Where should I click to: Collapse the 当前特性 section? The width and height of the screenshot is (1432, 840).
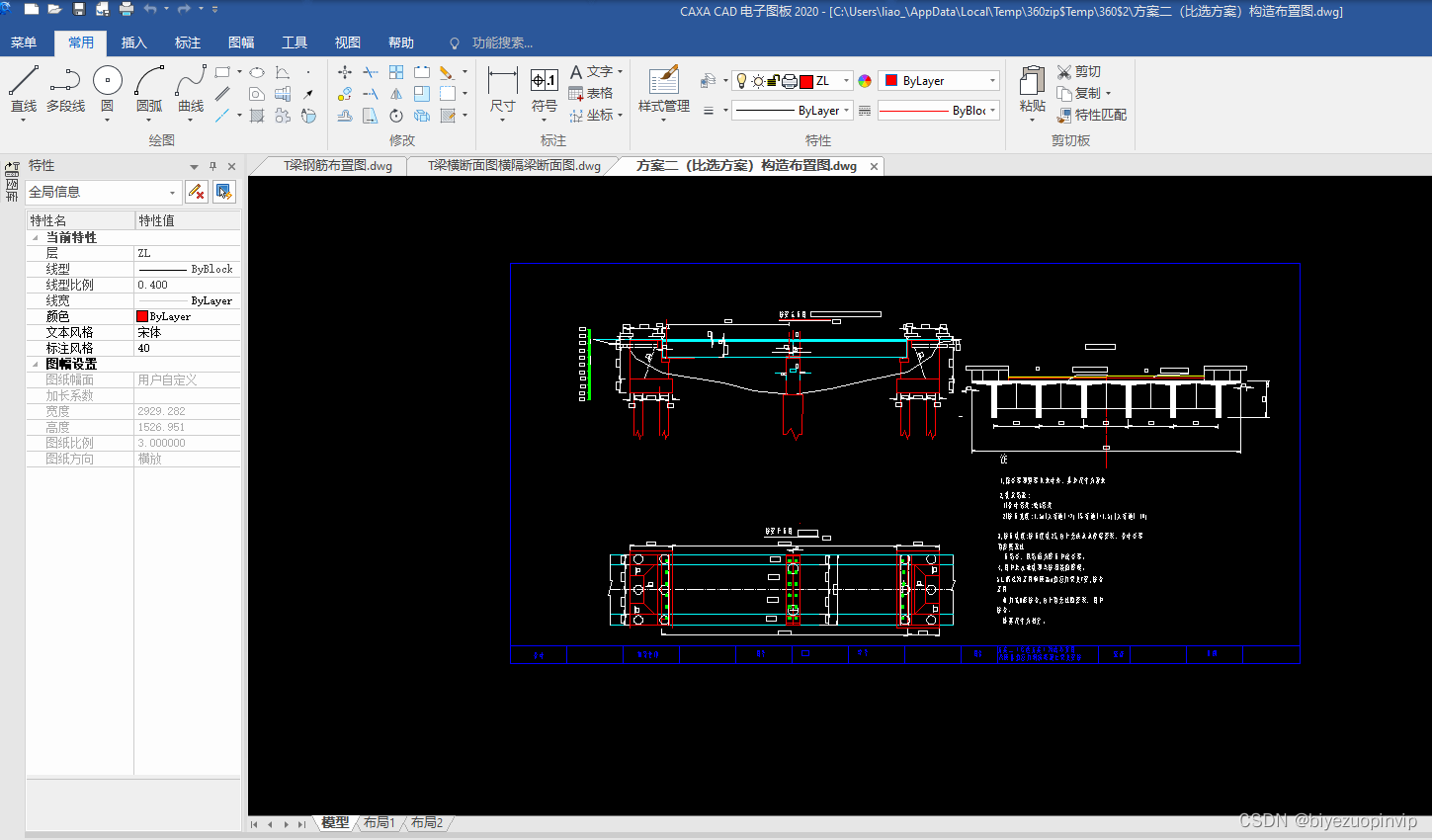[36, 238]
